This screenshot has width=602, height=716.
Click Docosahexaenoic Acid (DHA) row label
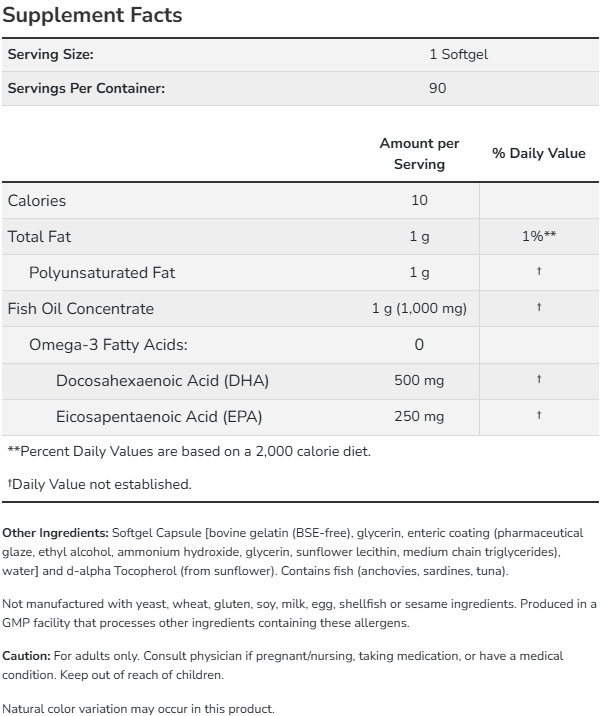click(x=163, y=381)
